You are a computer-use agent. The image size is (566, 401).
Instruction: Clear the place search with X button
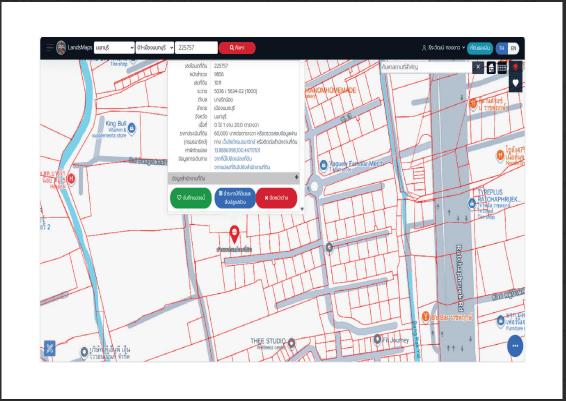coord(478,67)
